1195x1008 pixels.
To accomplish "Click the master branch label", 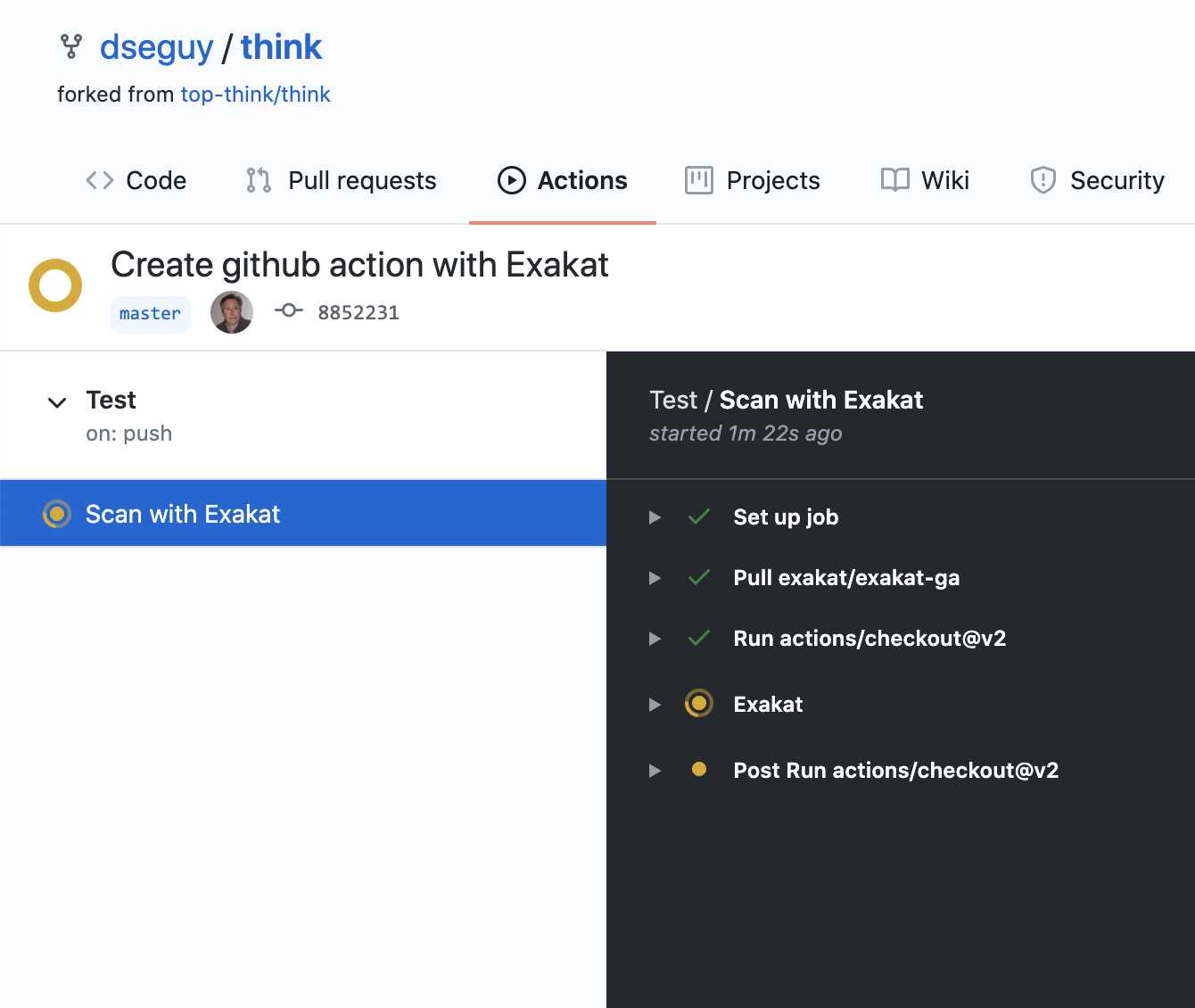I will (151, 314).
